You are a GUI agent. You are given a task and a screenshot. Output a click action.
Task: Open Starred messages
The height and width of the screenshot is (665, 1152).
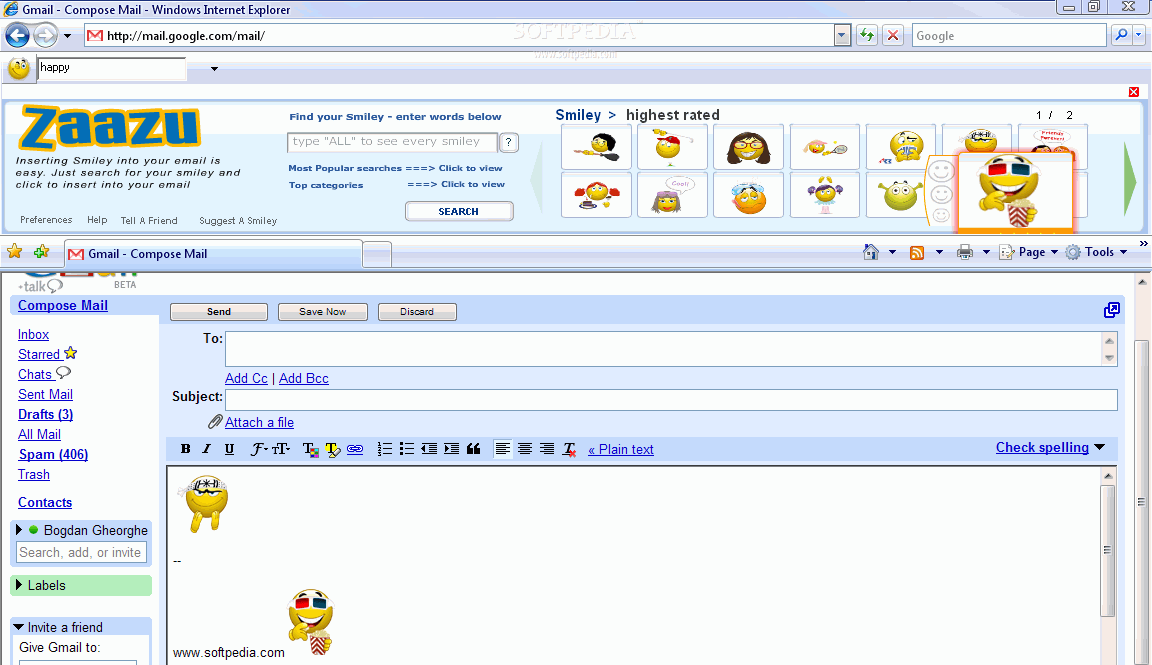pyautogui.click(x=39, y=354)
